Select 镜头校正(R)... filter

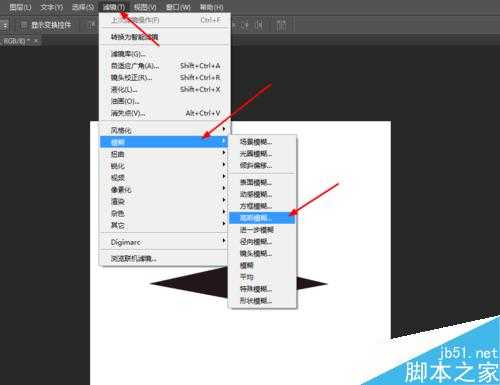coord(165,78)
